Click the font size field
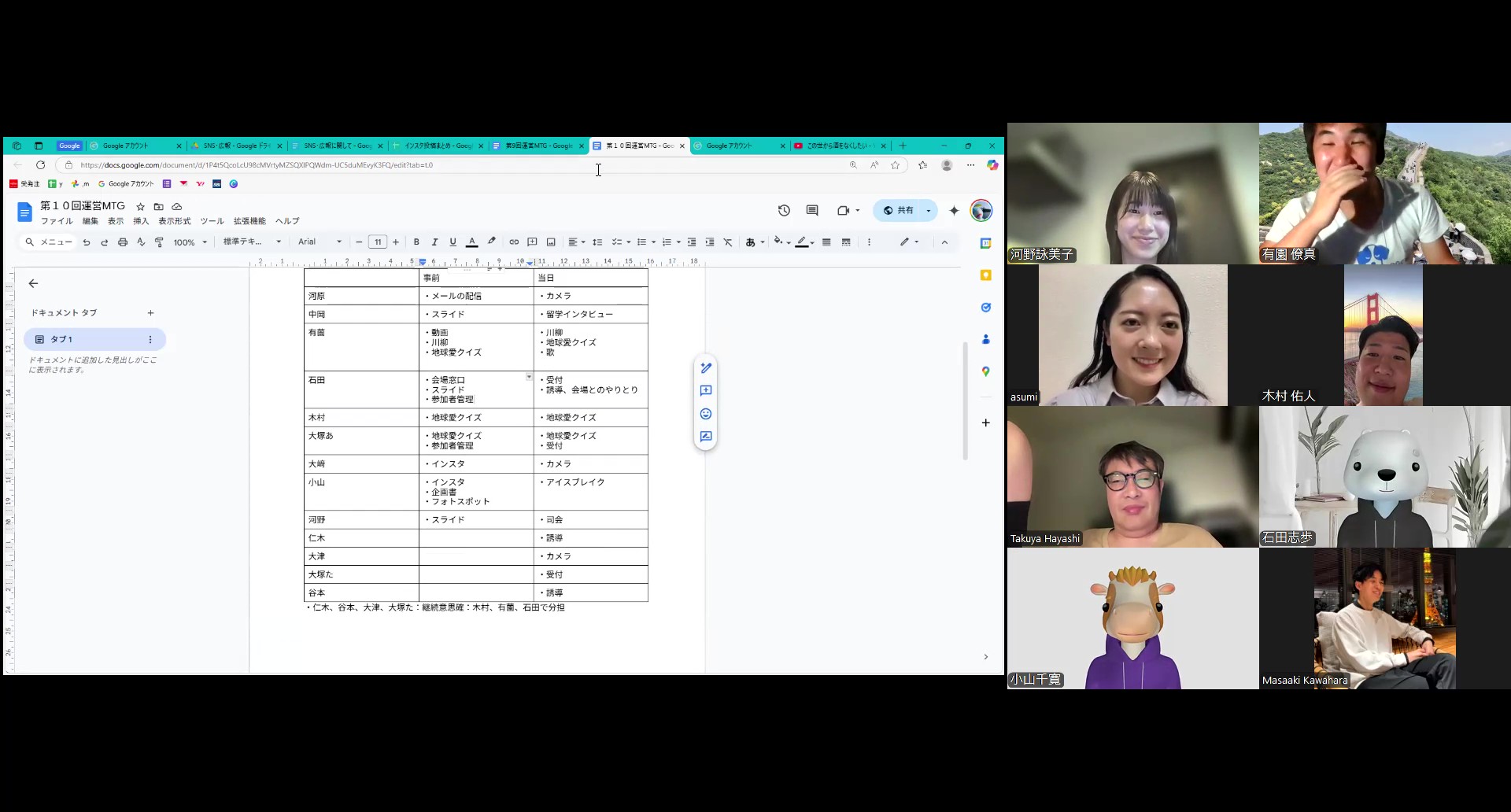 [x=378, y=242]
